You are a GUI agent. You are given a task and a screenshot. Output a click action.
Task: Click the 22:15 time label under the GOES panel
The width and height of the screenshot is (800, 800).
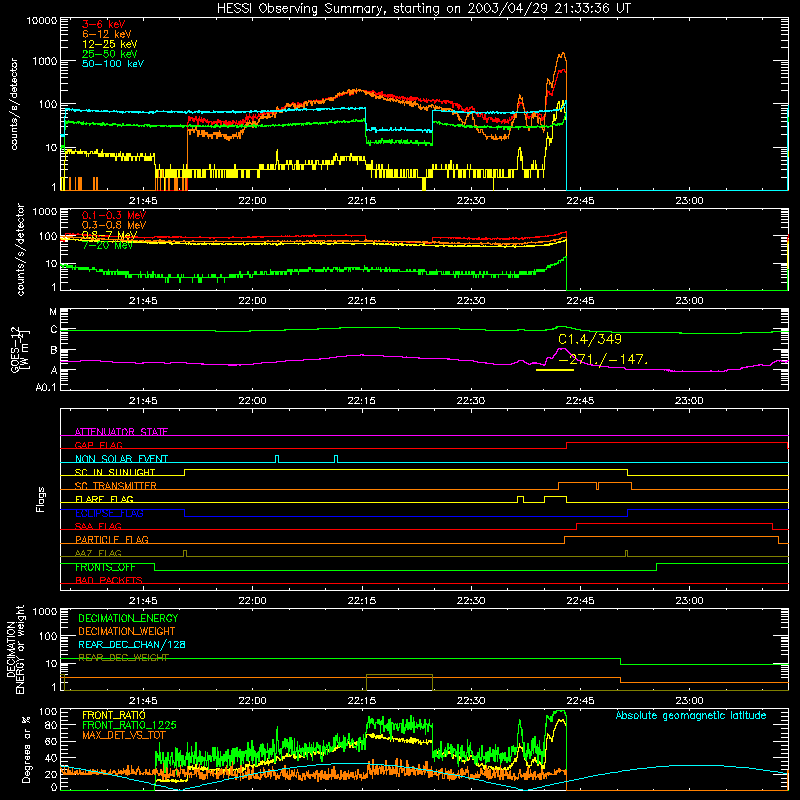[362, 401]
